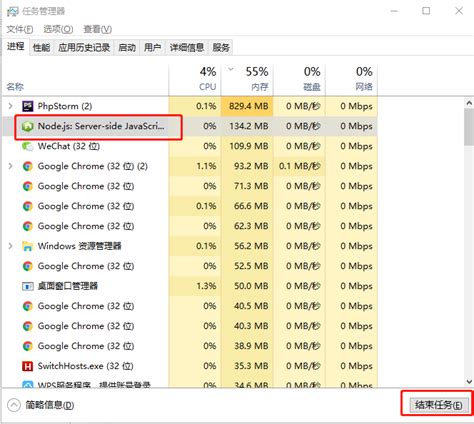
Task: Click the 结束任务 button
Action: (439, 405)
